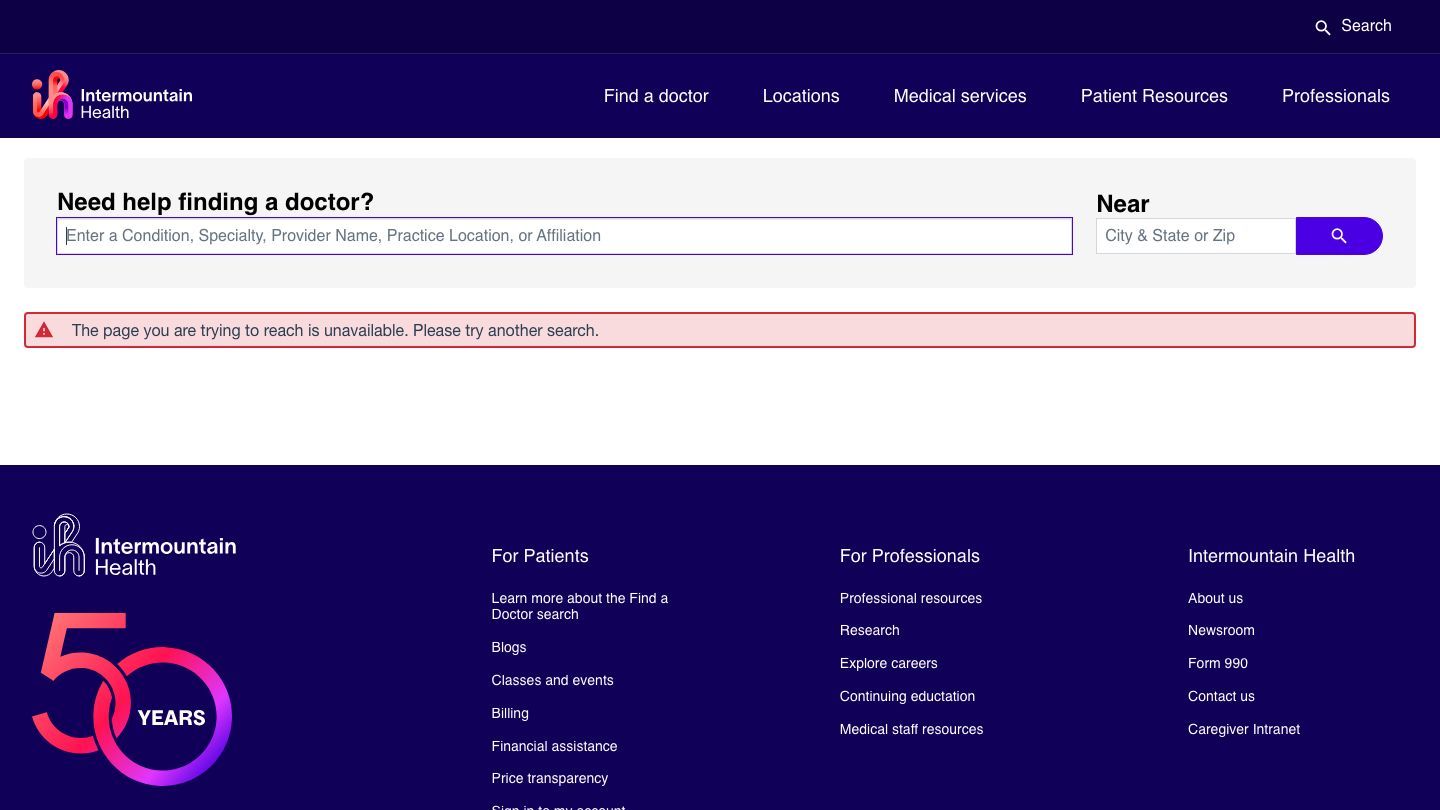Visit the Explore careers link
The image size is (1440, 810).
click(888, 664)
